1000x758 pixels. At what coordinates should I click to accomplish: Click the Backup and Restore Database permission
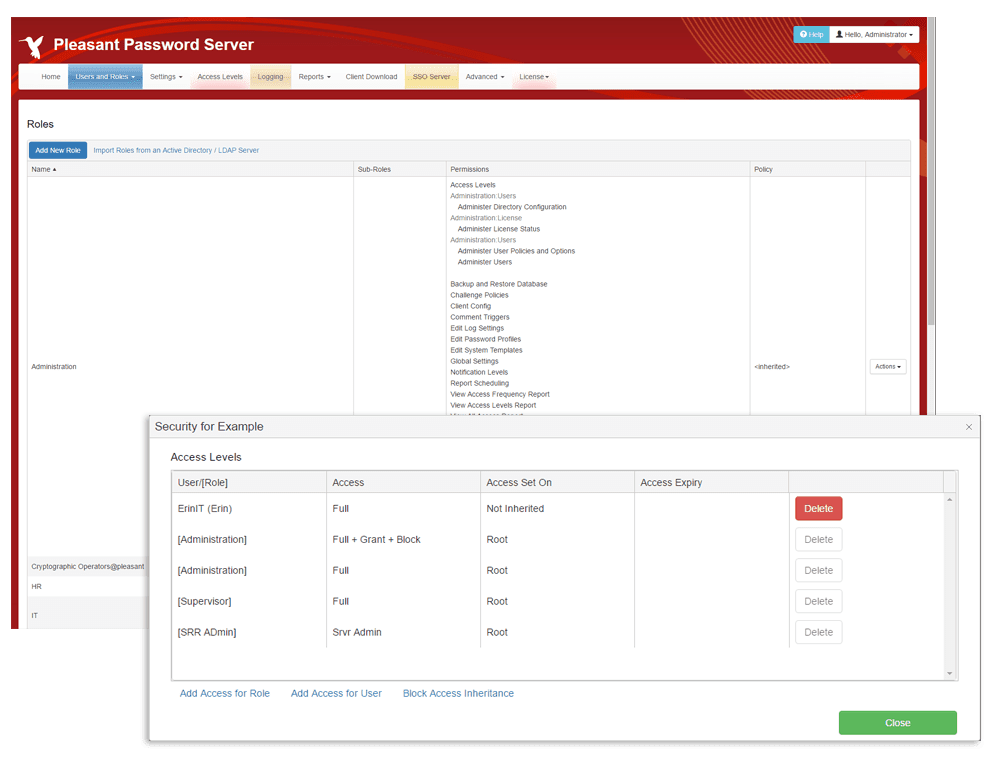click(x=499, y=284)
